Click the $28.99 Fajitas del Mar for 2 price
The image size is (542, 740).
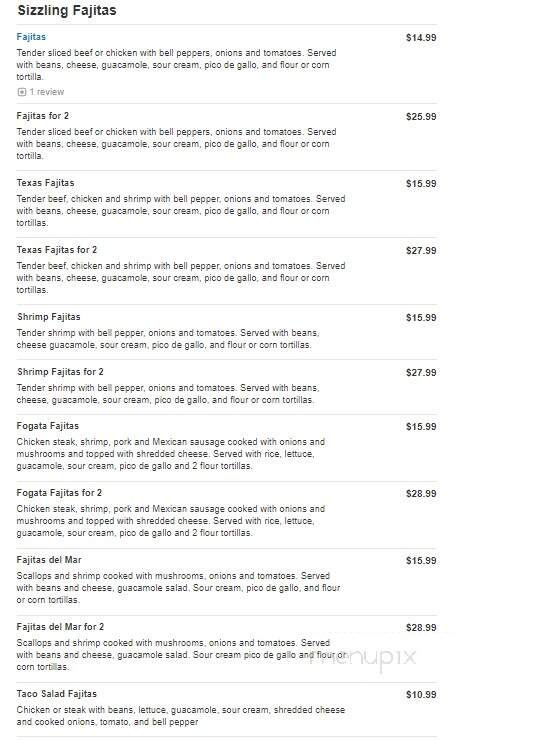tap(421, 628)
